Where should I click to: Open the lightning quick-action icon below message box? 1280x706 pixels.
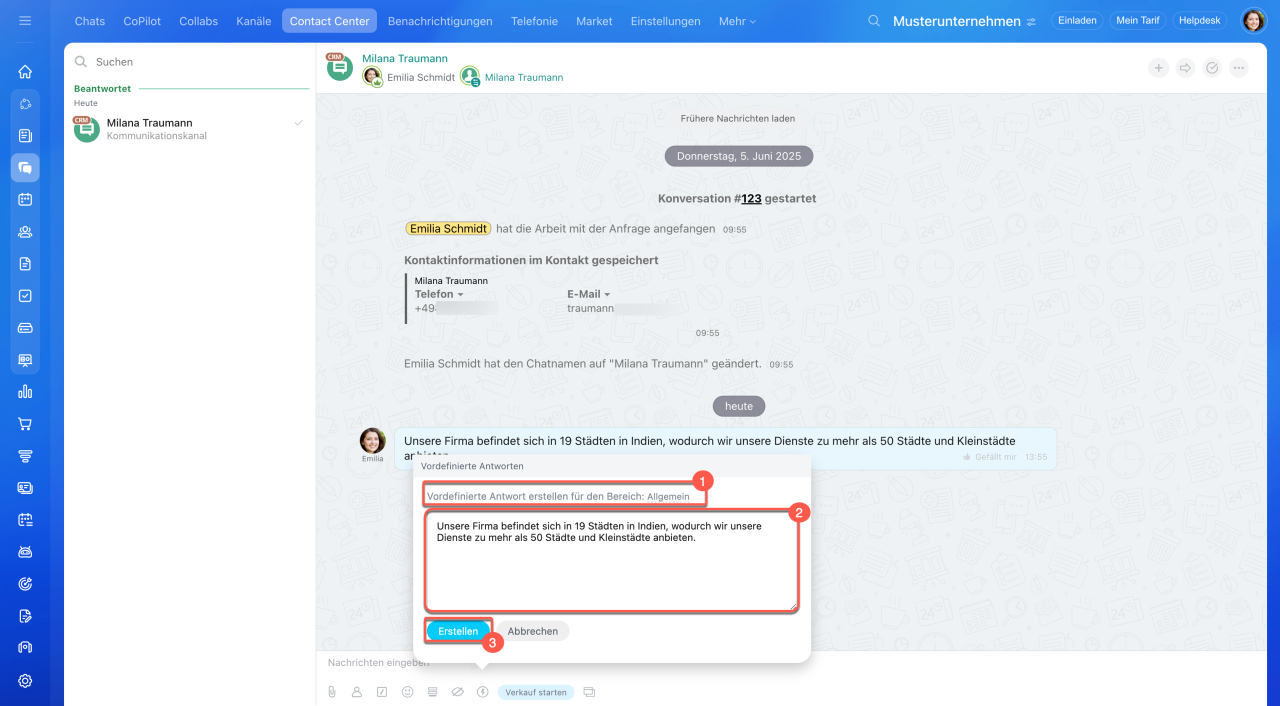coord(482,692)
